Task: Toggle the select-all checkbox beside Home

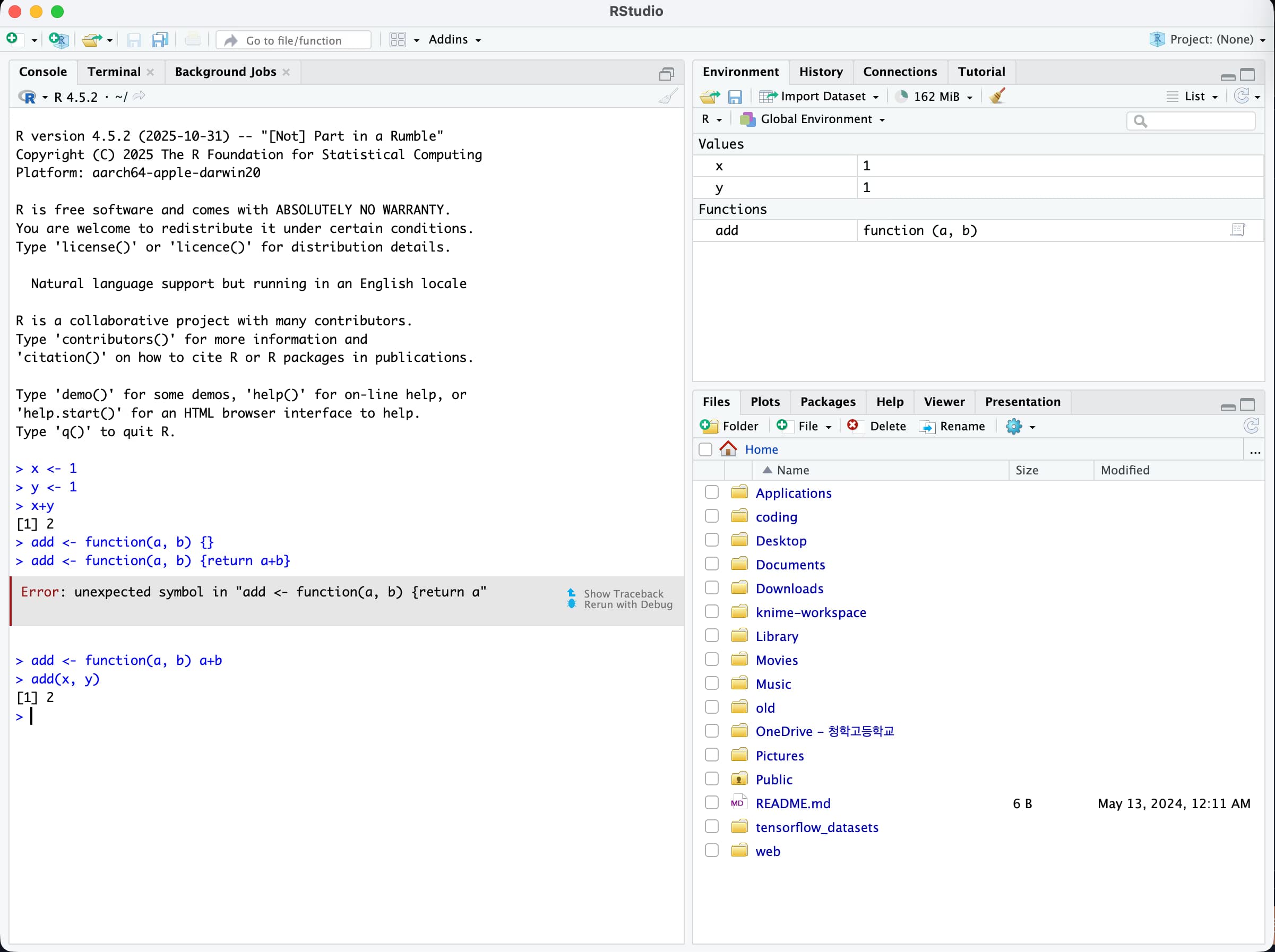Action: (x=705, y=449)
